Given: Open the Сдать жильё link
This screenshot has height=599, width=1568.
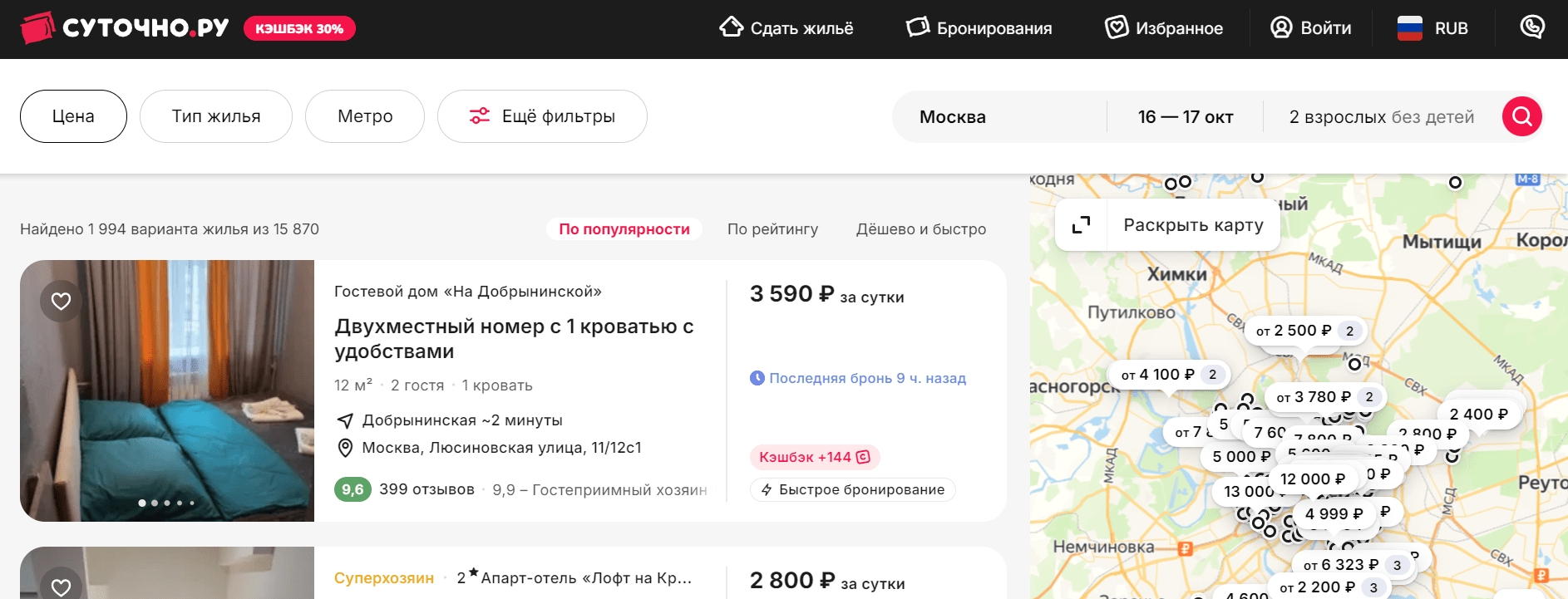Looking at the screenshot, I should (786, 27).
